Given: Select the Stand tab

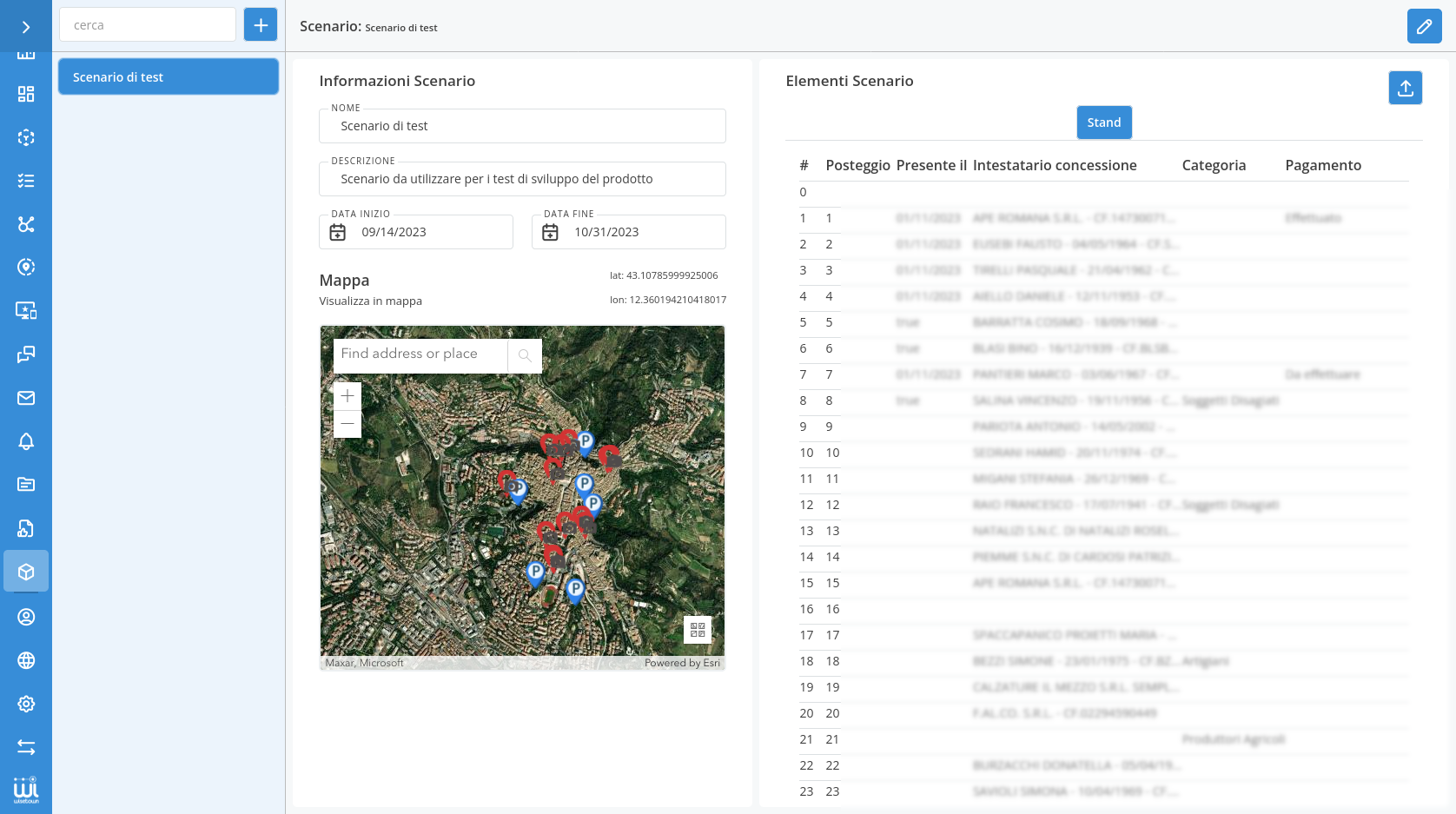Looking at the screenshot, I should [1103, 122].
